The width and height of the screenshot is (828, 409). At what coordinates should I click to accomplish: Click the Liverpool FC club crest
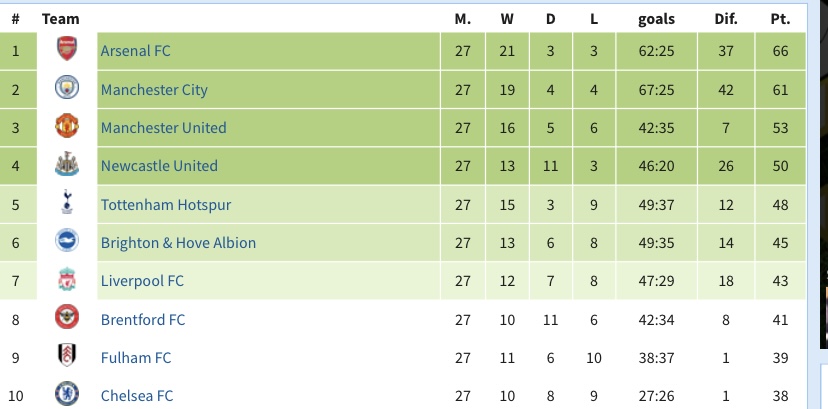pyautogui.click(x=67, y=279)
